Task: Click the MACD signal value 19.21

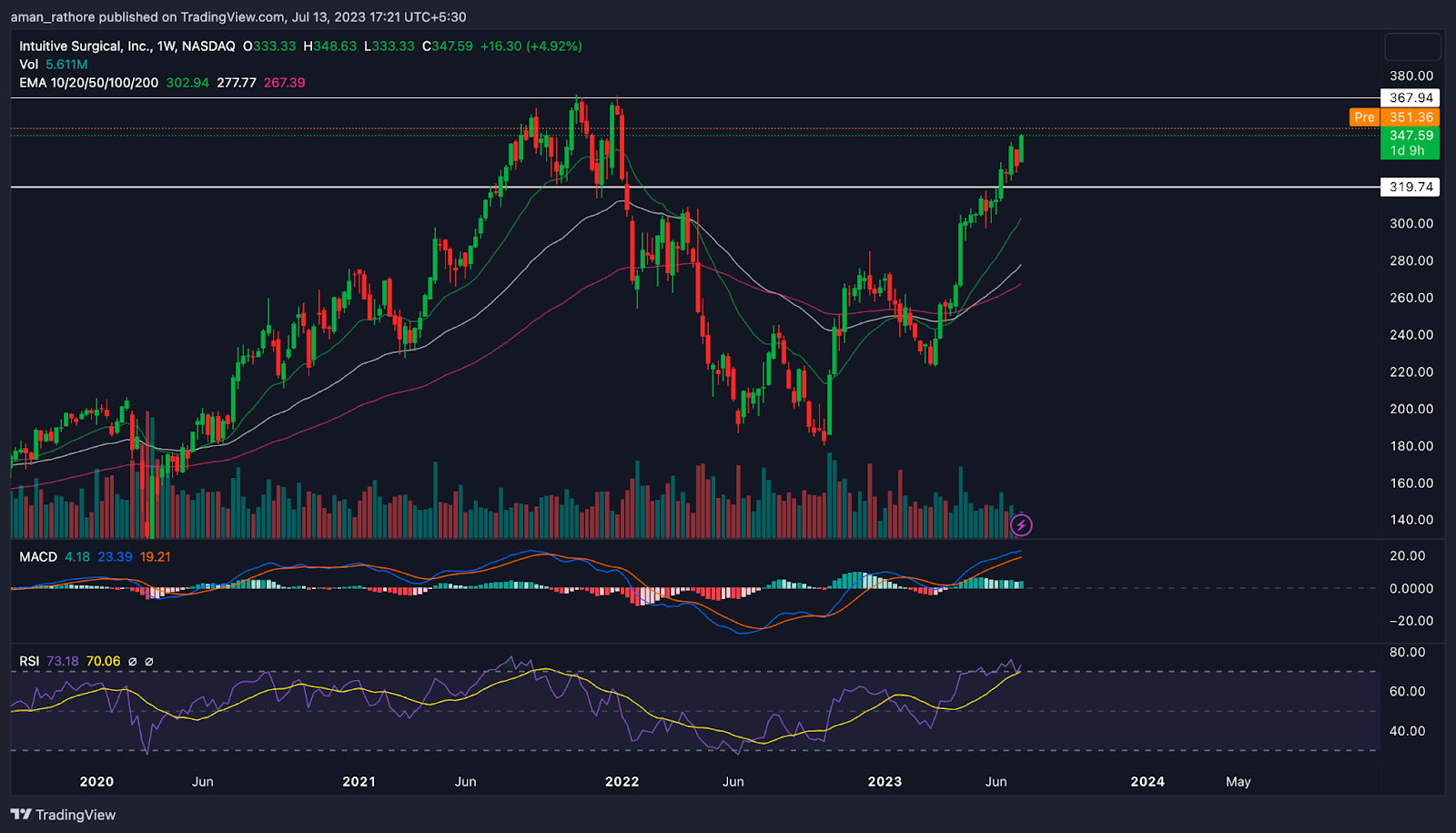Action: coord(156,556)
